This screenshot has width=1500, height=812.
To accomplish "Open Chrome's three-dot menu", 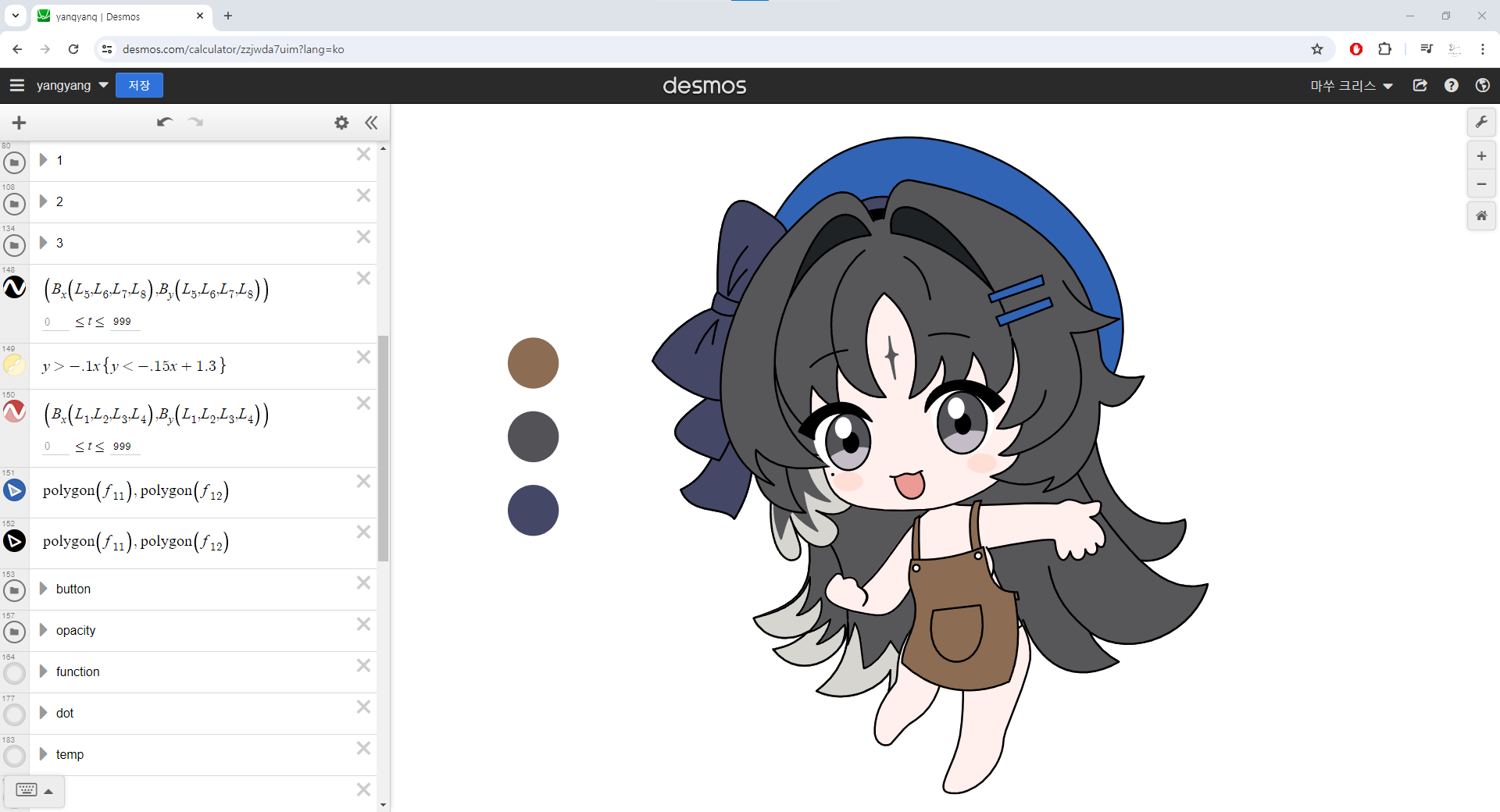I will click(x=1482, y=49).
